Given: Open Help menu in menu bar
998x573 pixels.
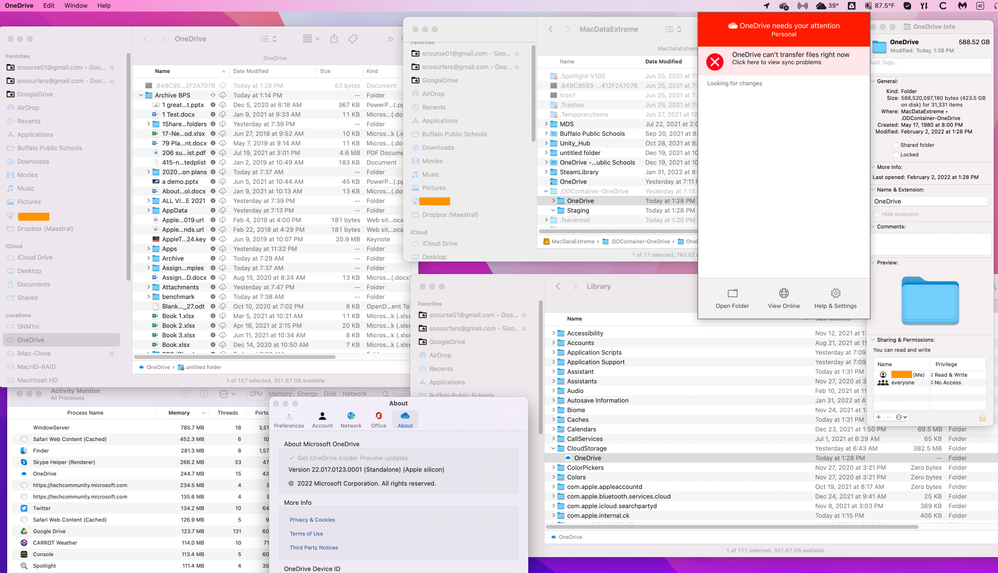Looking at the screenshot, I should pos(104,6).
